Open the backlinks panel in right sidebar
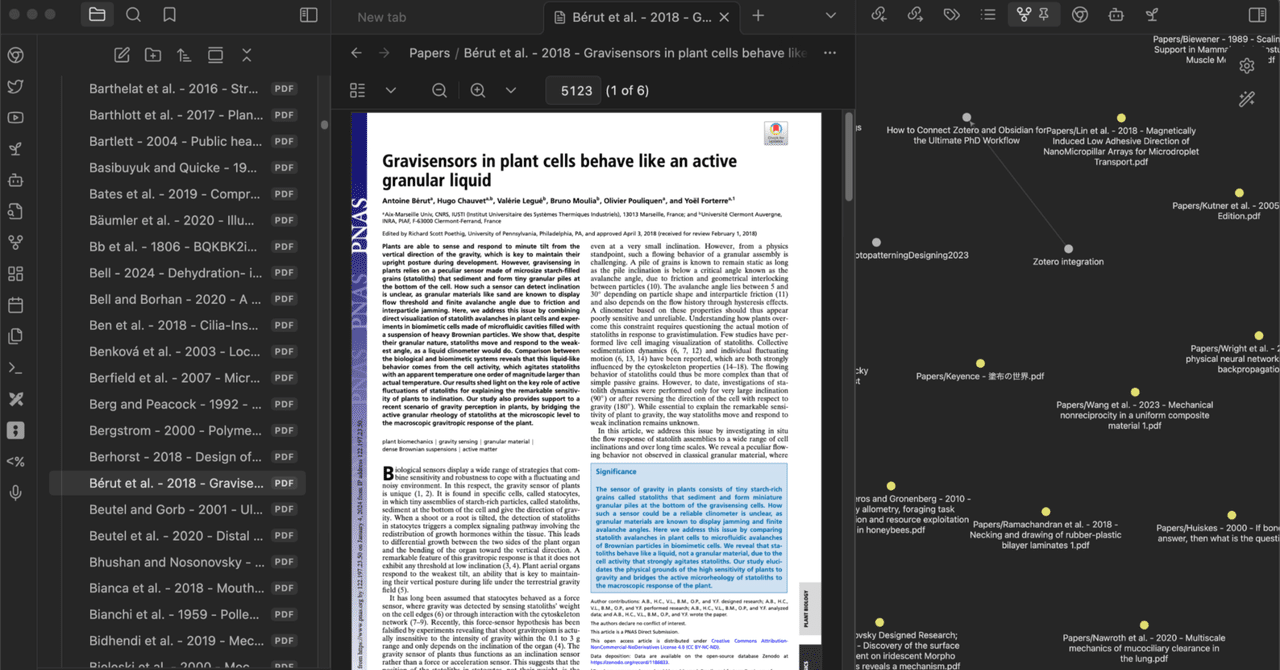 (x=879, y=15)
